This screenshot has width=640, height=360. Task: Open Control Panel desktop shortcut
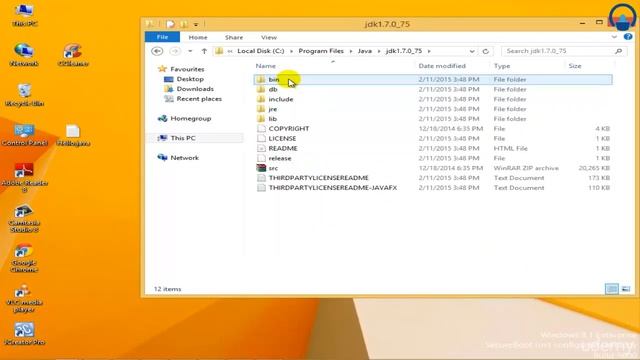[24, 135]
